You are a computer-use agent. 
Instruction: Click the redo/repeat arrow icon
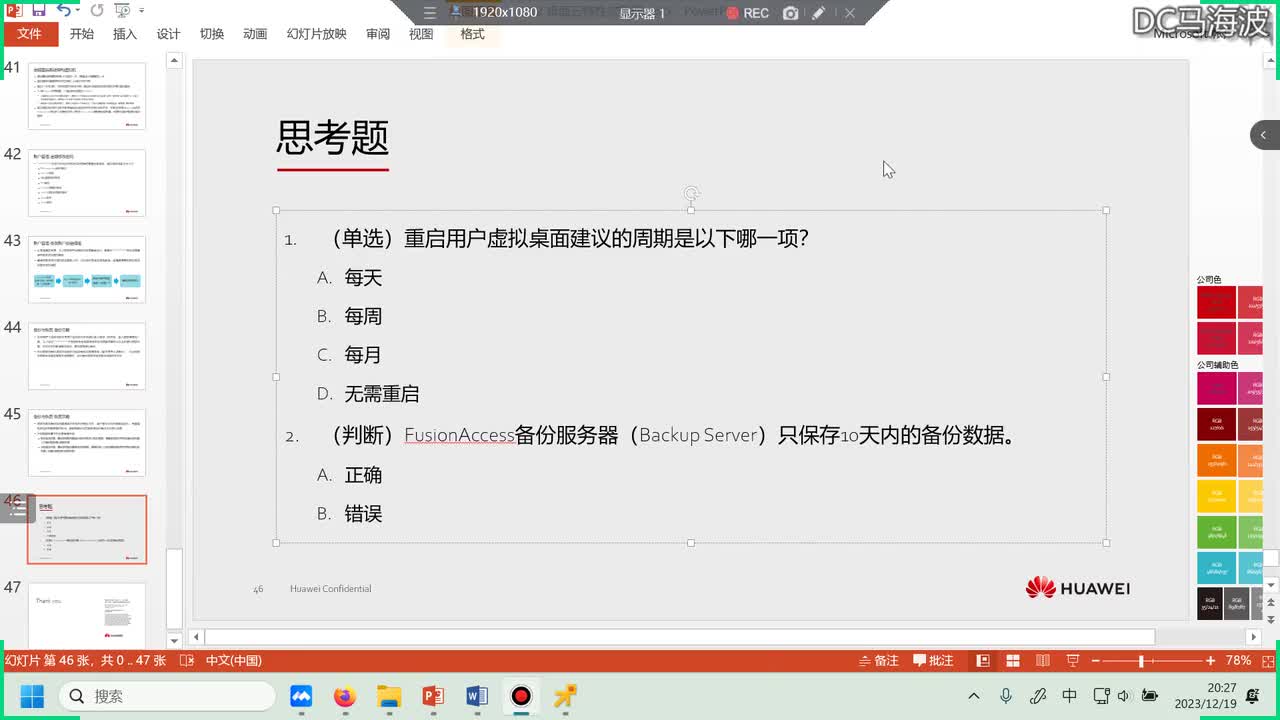coord(97,10)
